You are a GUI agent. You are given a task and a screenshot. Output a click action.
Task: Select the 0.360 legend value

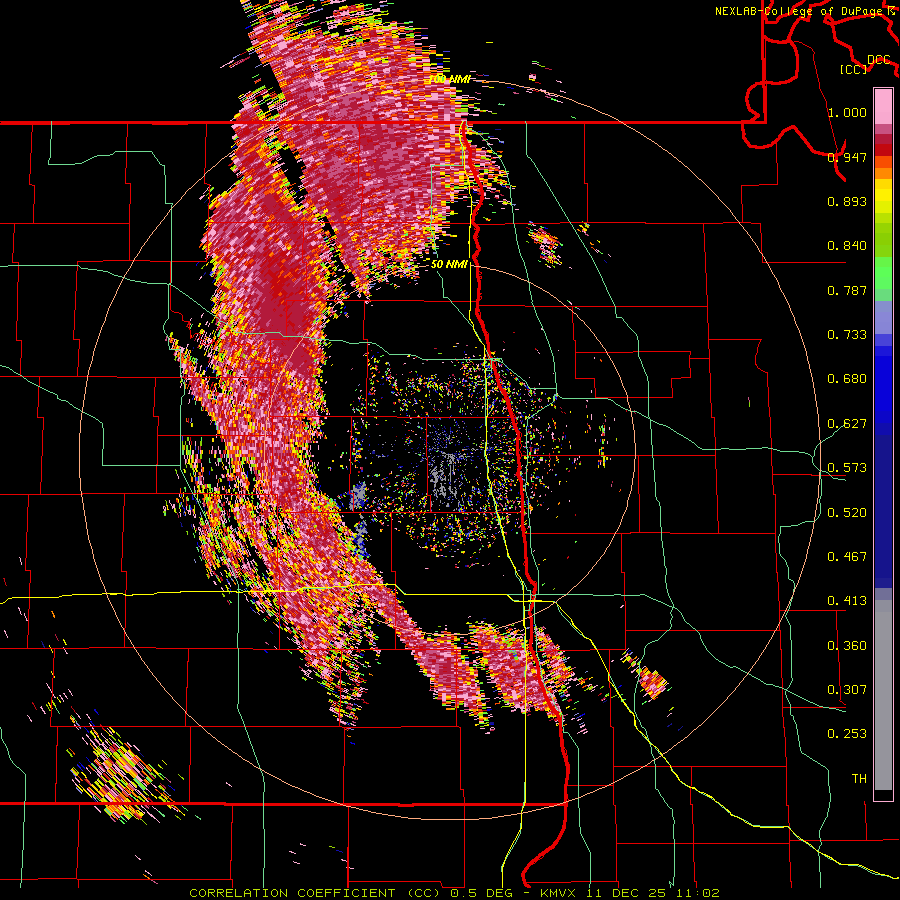tap(847, 646)
